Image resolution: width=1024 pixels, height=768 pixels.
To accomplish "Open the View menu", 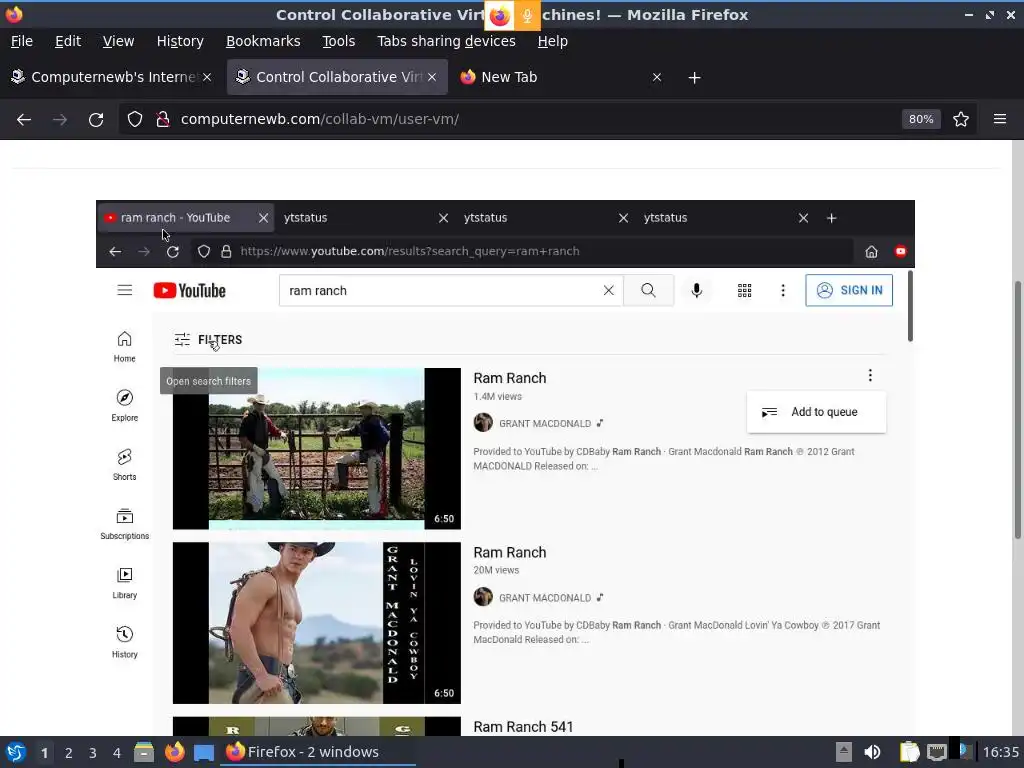I will (118, 41).
